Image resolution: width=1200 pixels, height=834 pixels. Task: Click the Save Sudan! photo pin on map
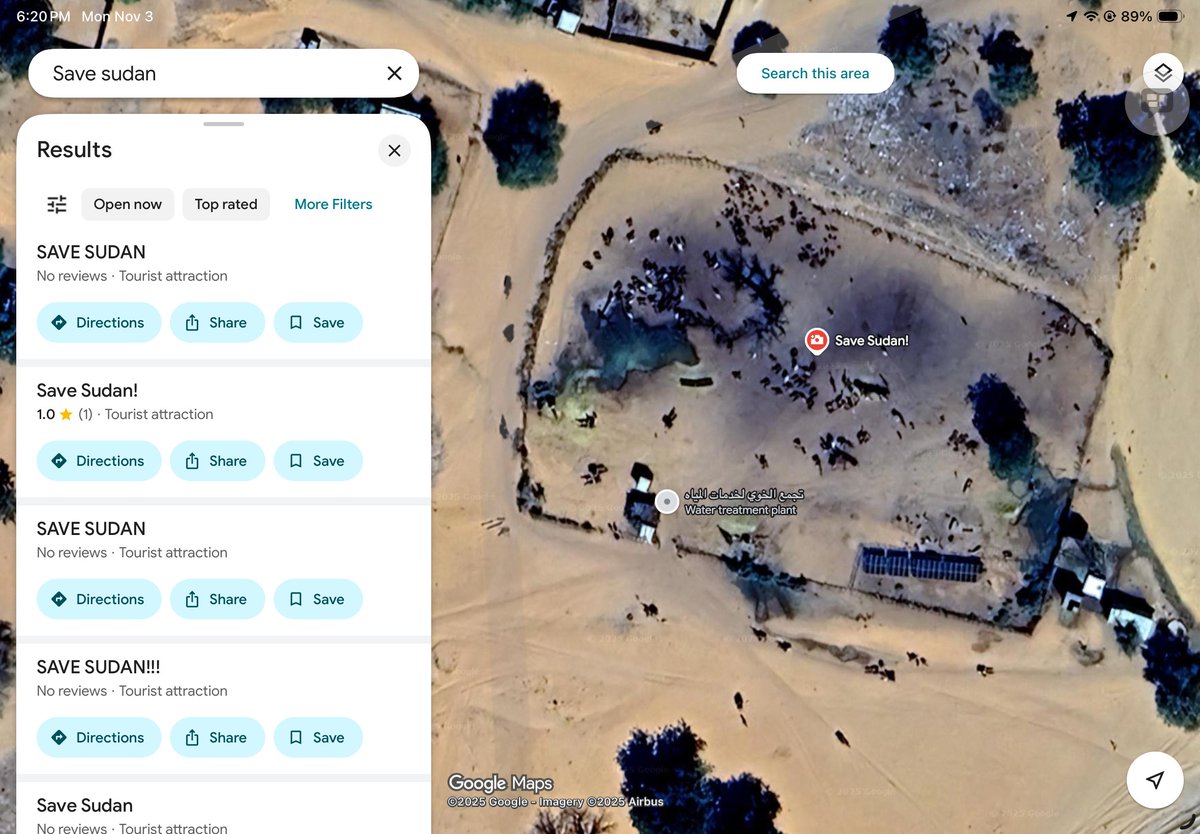click(817, 340)
